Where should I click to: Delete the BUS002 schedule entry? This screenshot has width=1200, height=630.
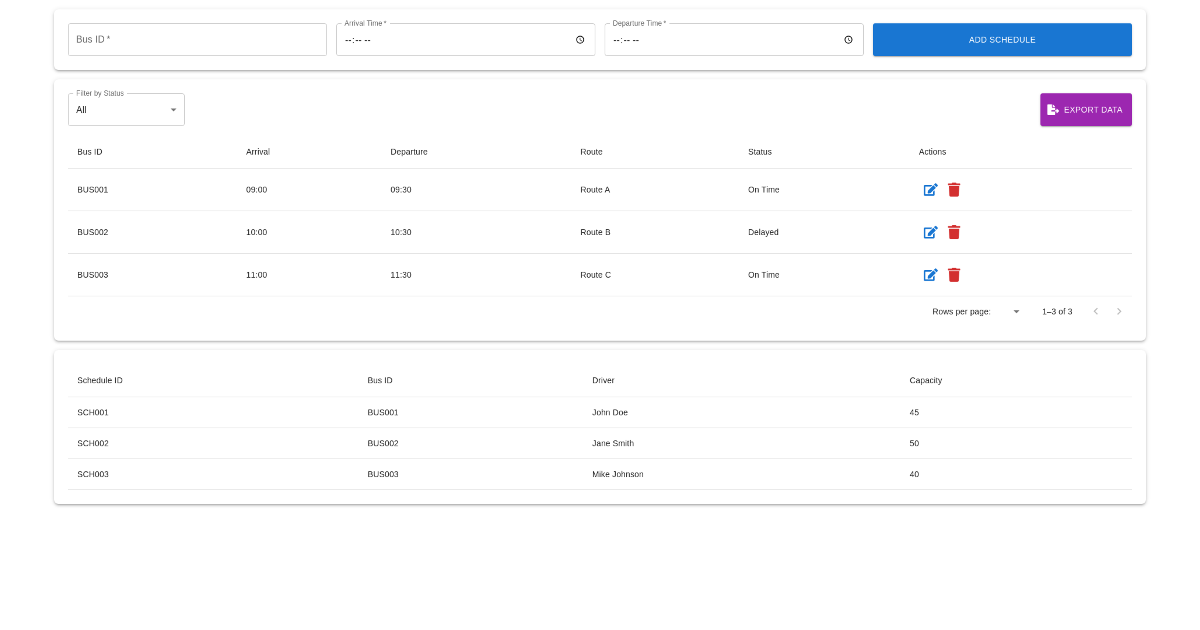(x=954, y=232)
